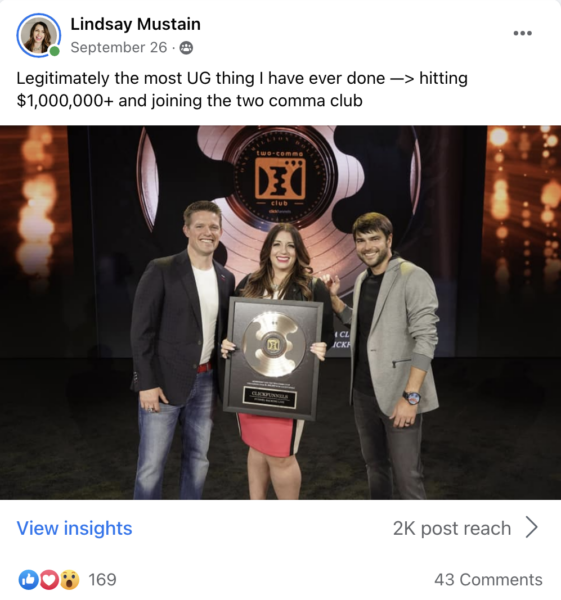Click the September 26 timestamp
The image size is (561, 600).
119,47
